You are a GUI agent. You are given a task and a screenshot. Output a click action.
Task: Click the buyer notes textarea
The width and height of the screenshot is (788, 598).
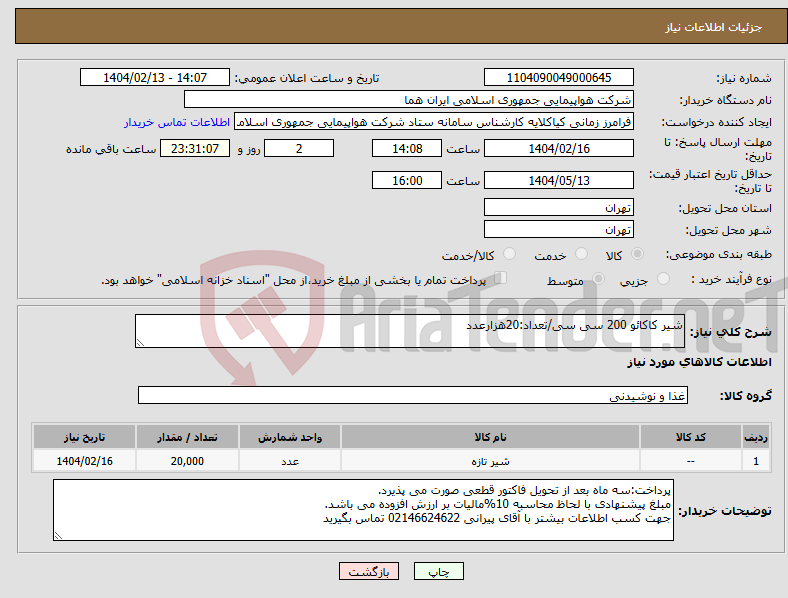363,510
